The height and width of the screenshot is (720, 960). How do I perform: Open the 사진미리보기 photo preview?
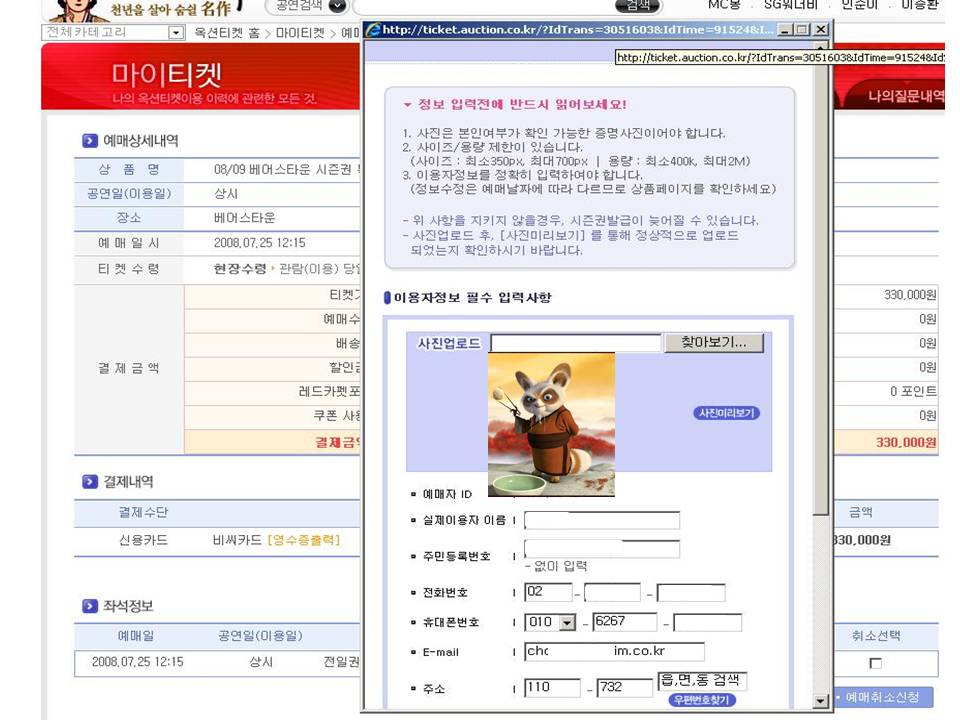pyautogui.click(x=726, y=413)
